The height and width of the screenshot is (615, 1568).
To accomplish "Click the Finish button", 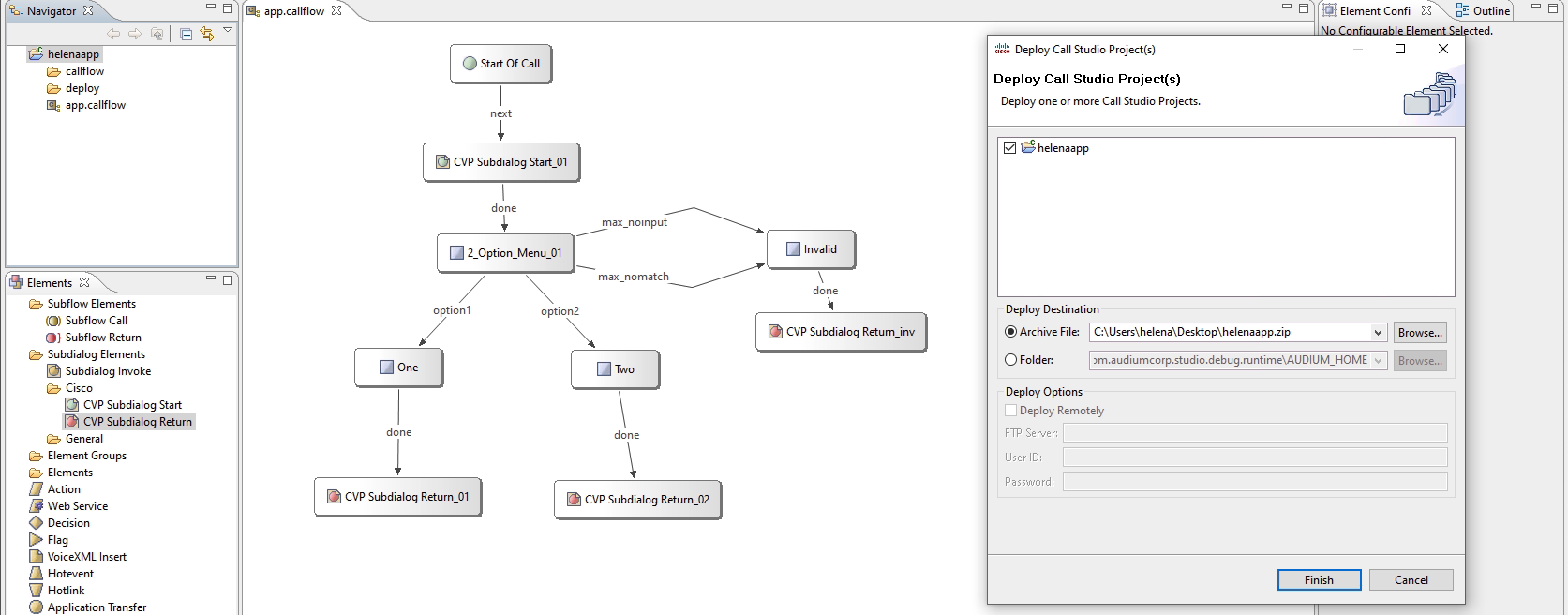I will (1319, 580).
